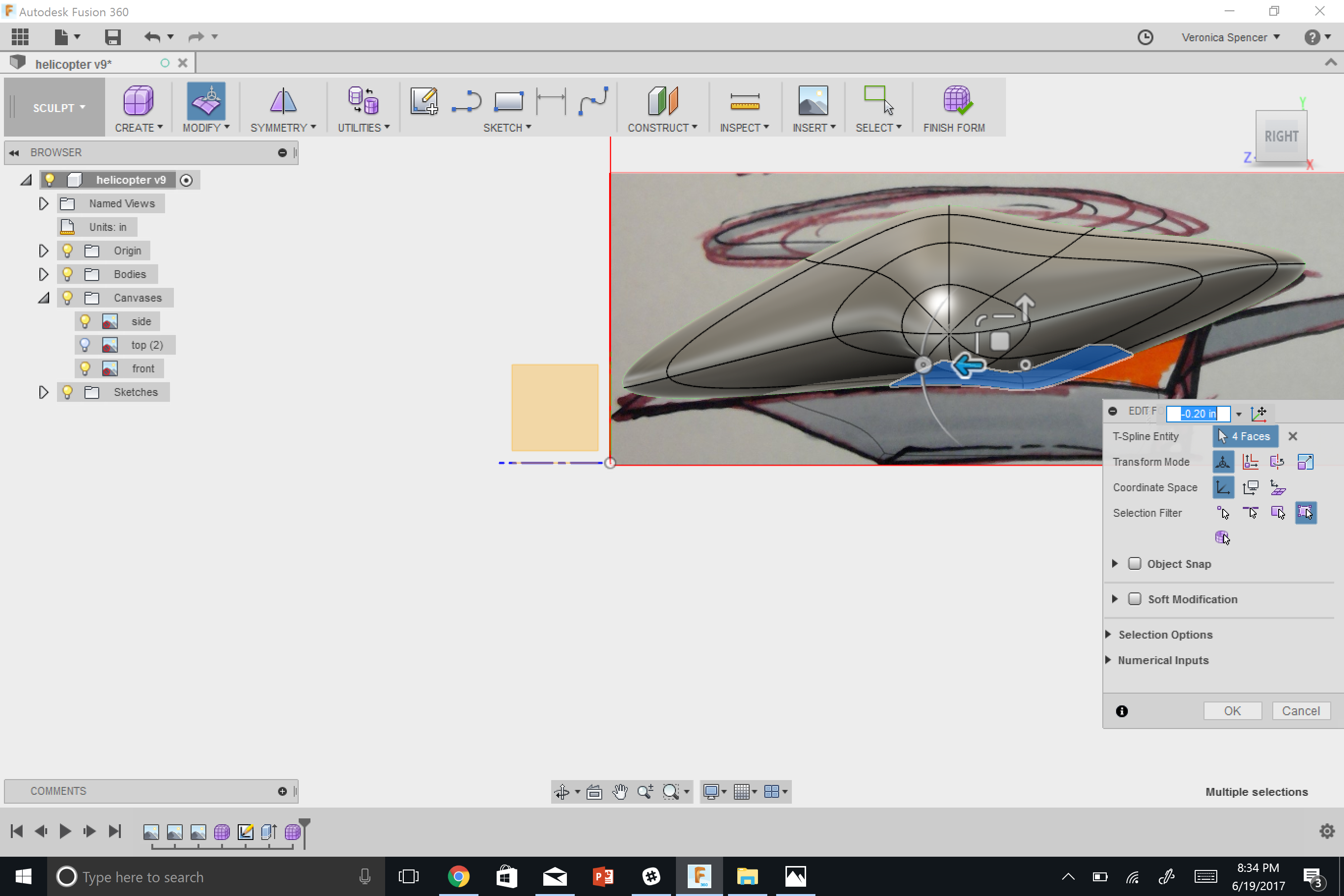Expand the Origin folder
This screenshot has width=1344, height=896.
pos(43,251)
